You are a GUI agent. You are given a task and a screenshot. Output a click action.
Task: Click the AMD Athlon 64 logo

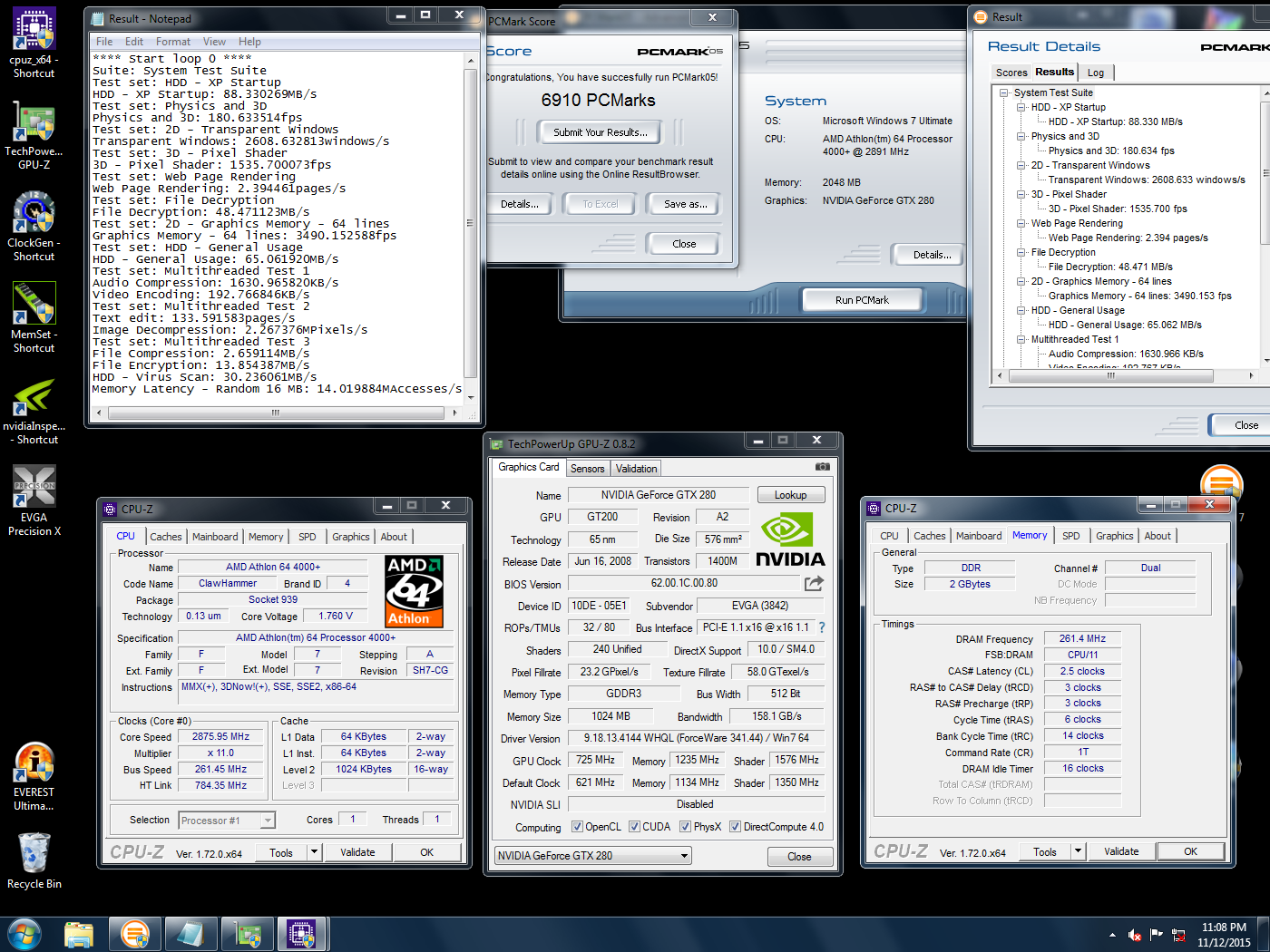point(415,591)
